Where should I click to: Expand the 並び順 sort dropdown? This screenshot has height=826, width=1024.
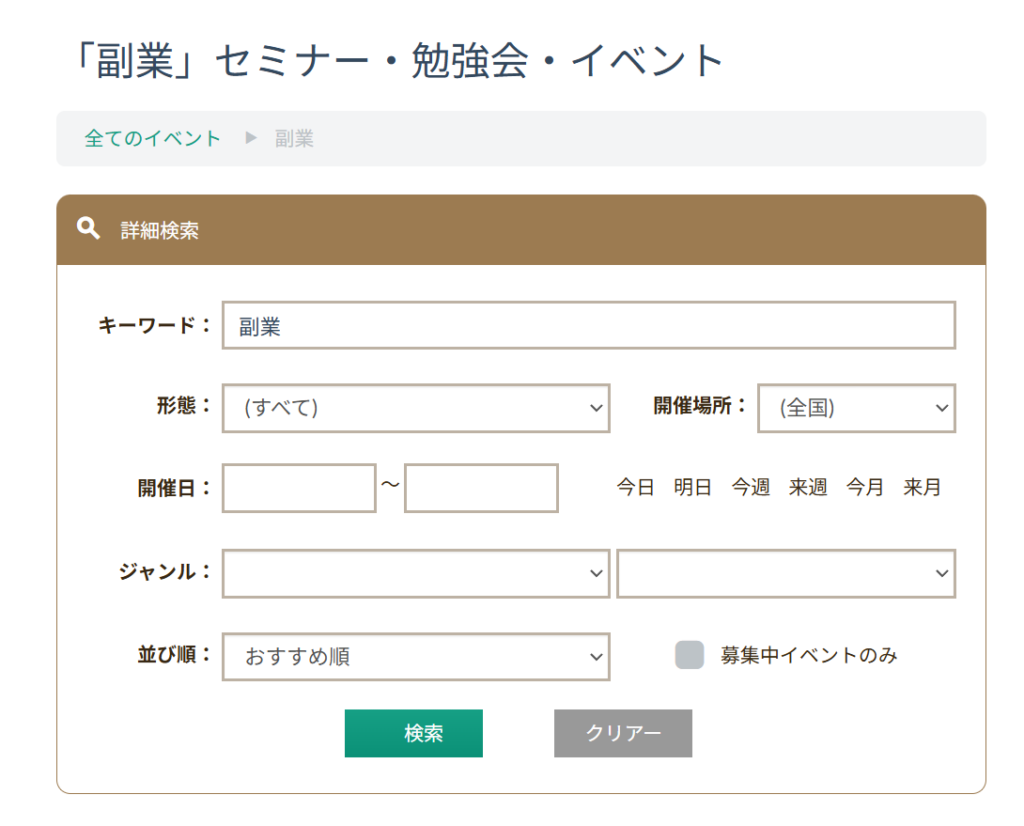tap(415, 657)
